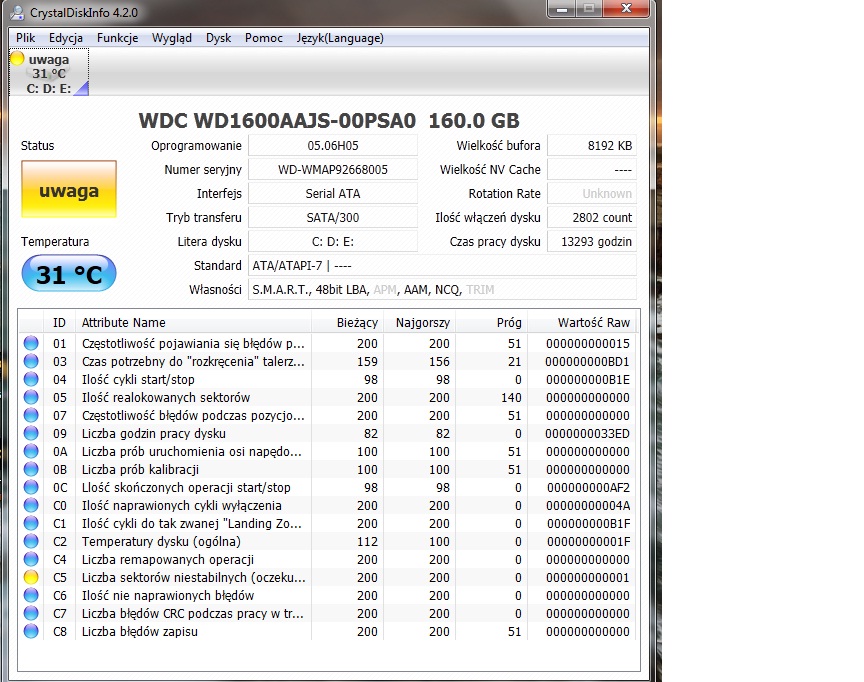864x682 pixels.
Task: Click the ID column header
Action: [x=59, y=322]
